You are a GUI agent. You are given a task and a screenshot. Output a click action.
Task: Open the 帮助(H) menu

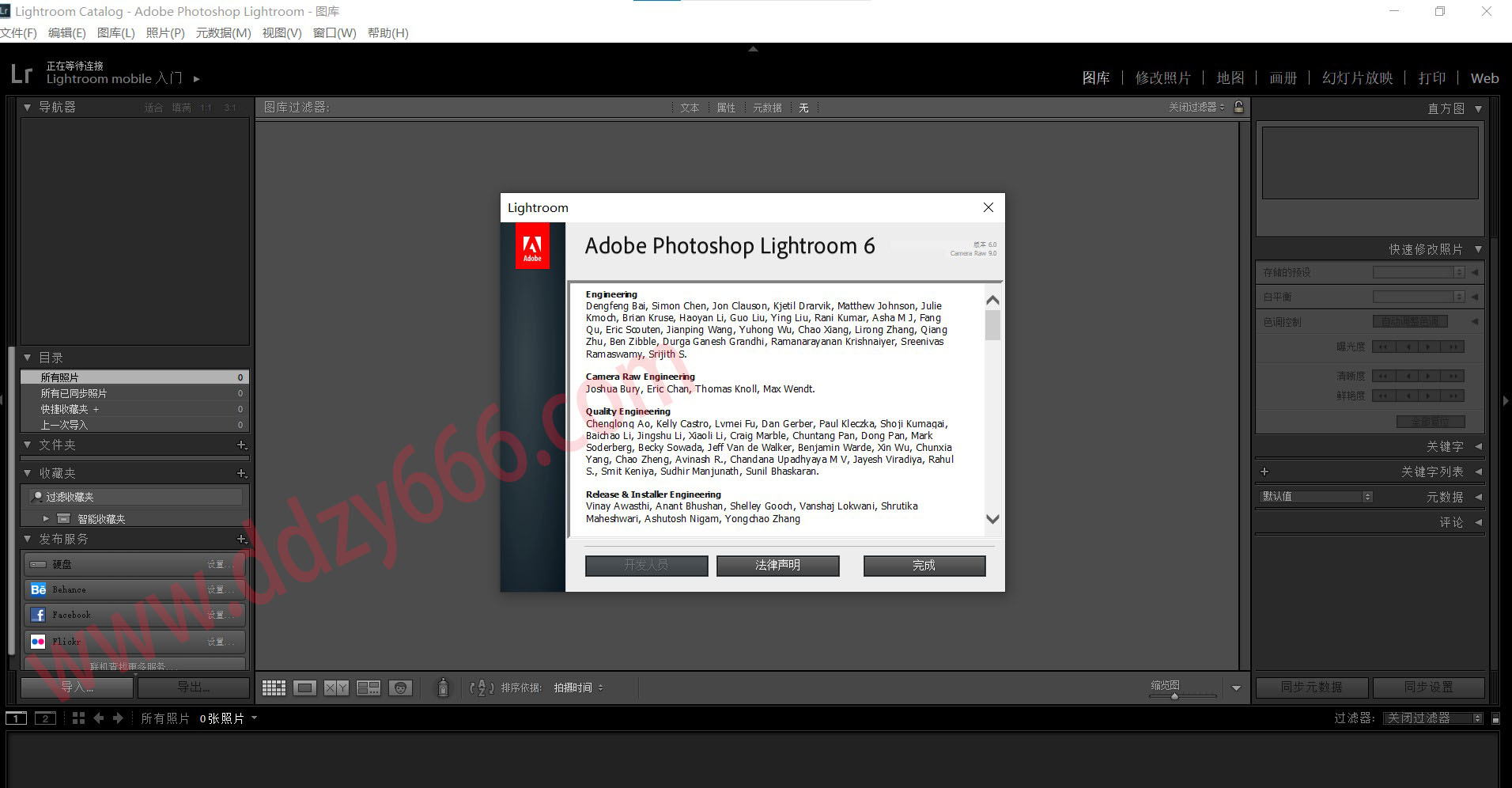coord(388,32)
